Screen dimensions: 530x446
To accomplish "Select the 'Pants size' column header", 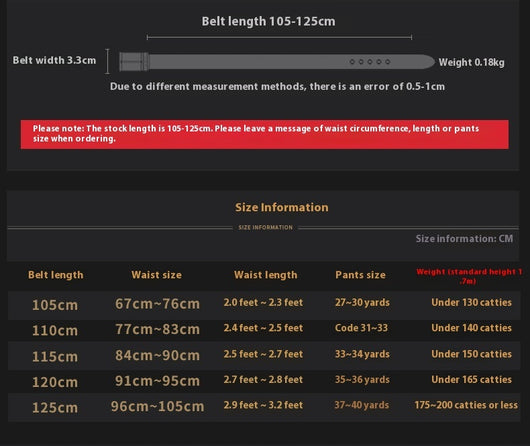I will click(x=360, y=275).
